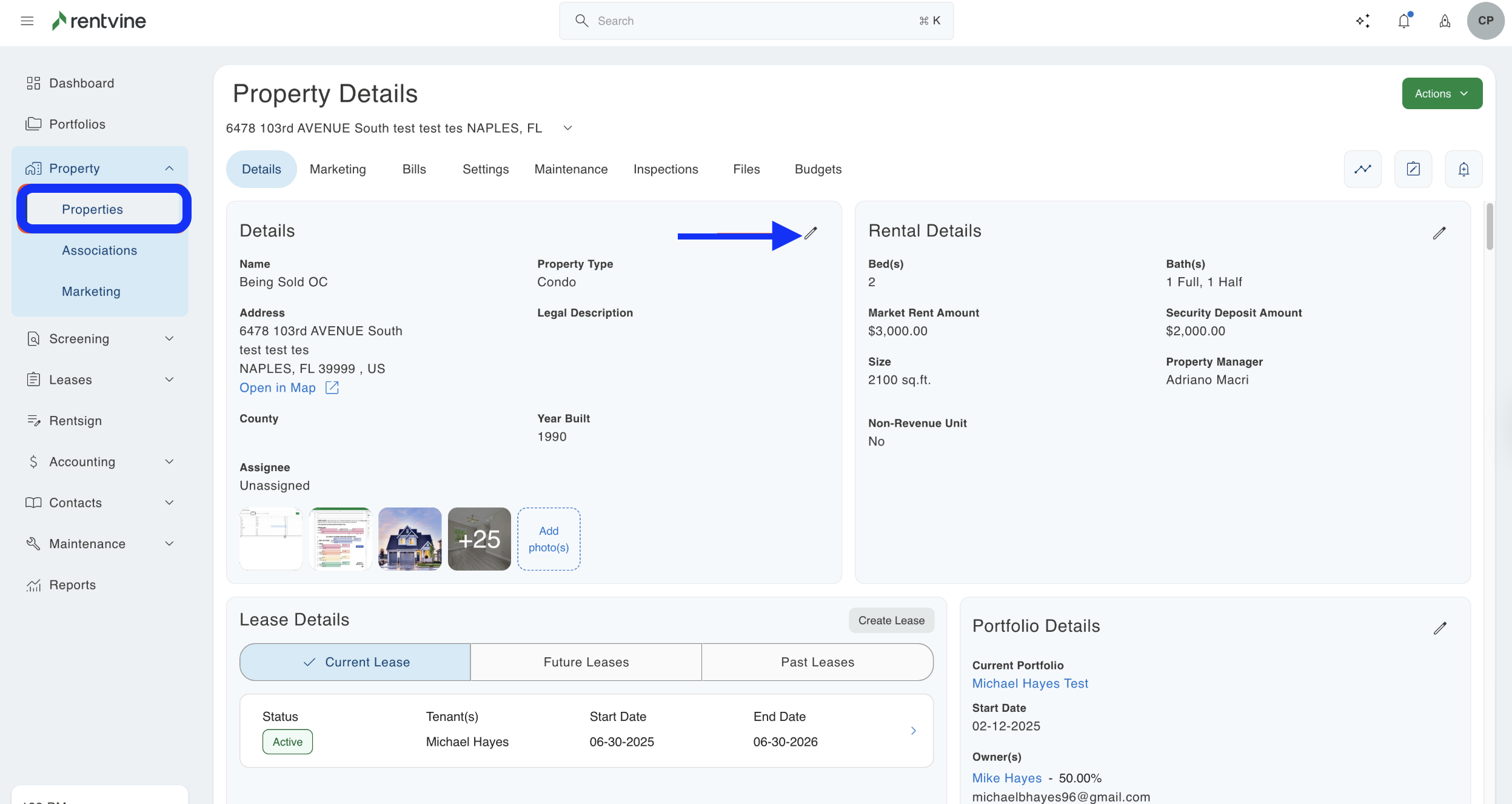Show Past Leases
Viewport: 1512px width, 804px height.
(x=817, y=662)
